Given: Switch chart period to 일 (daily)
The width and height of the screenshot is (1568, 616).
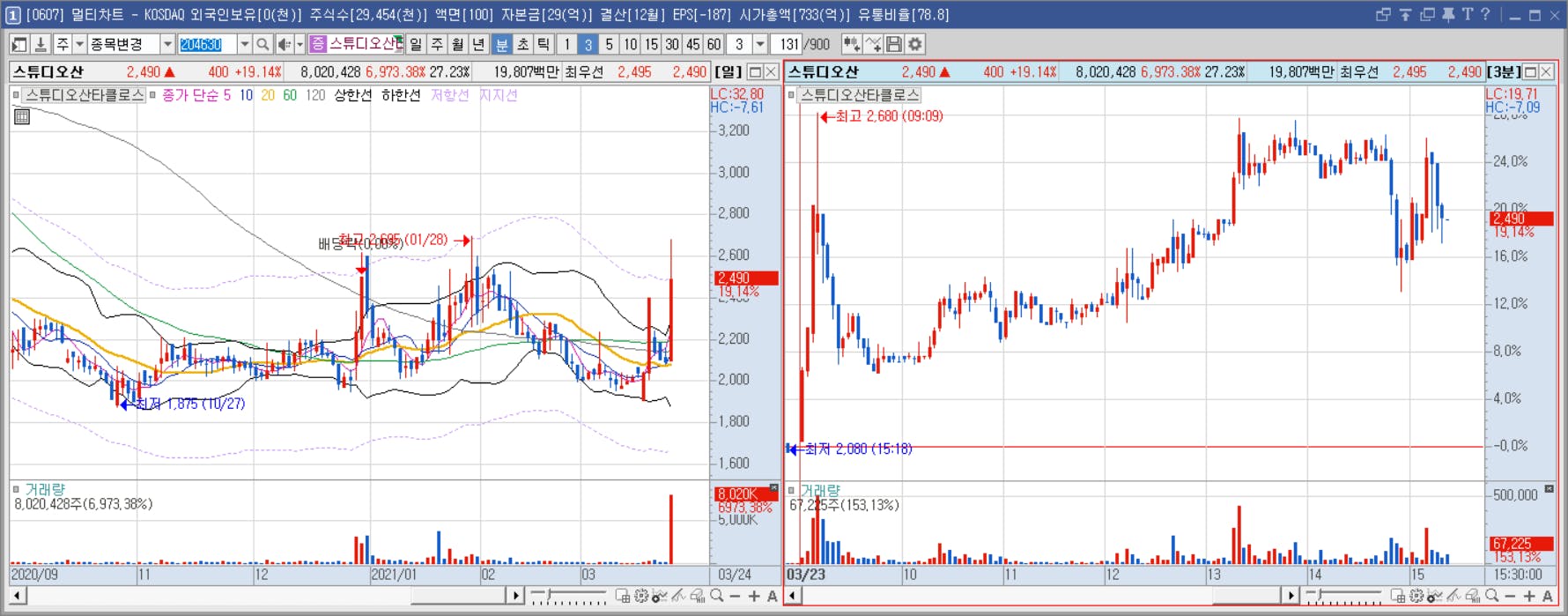Looking at the screenshot, I should pos(416,44).
